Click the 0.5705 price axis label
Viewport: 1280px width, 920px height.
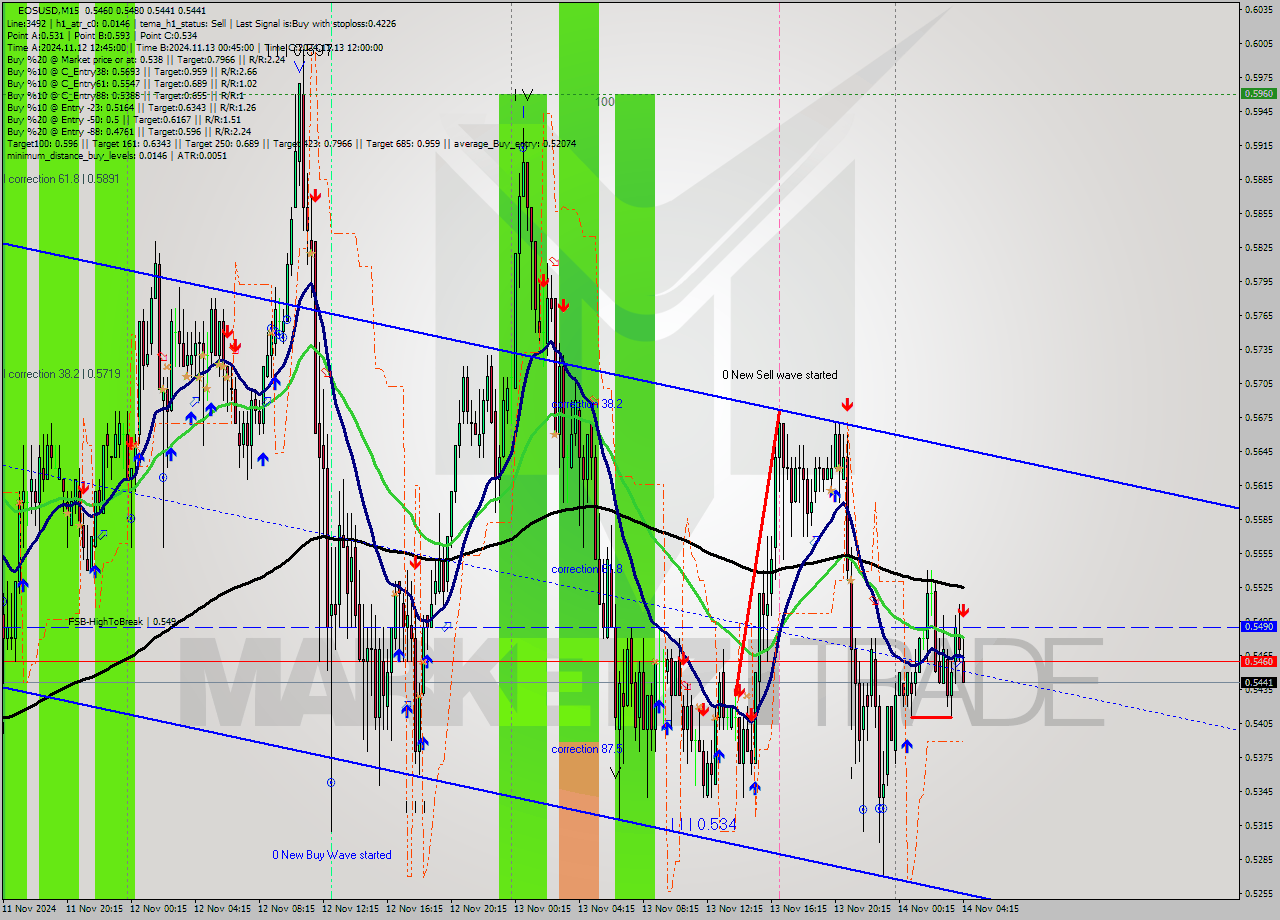coord(1258,383)
